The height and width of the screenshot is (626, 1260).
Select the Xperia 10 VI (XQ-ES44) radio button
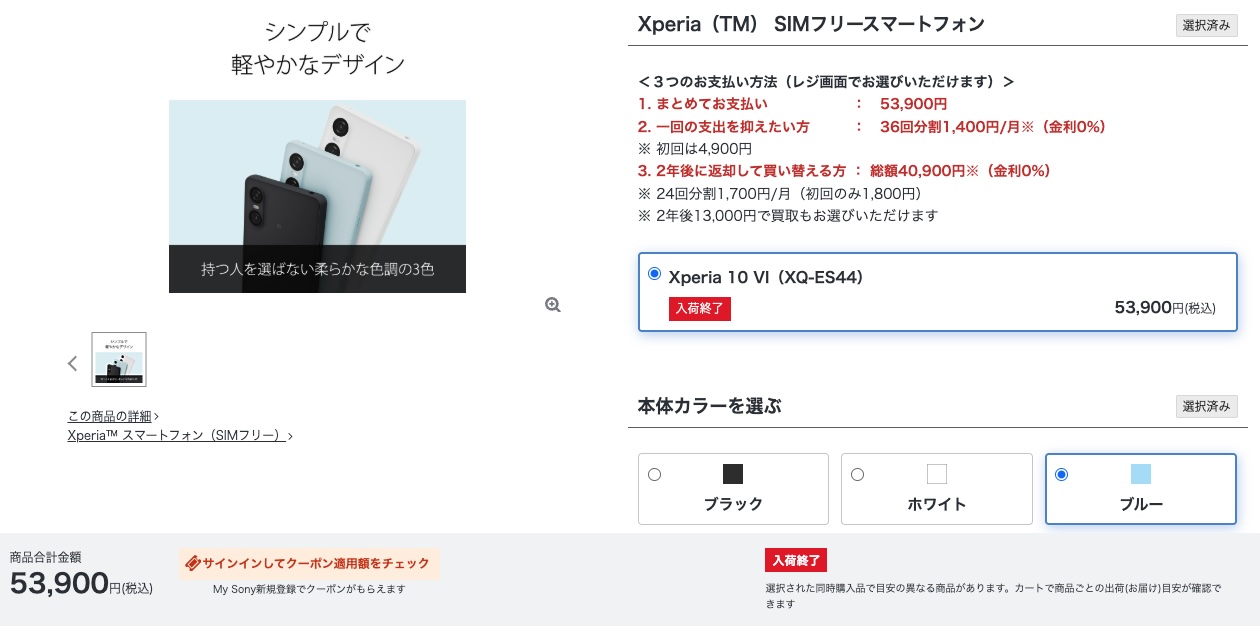point(654,274)
